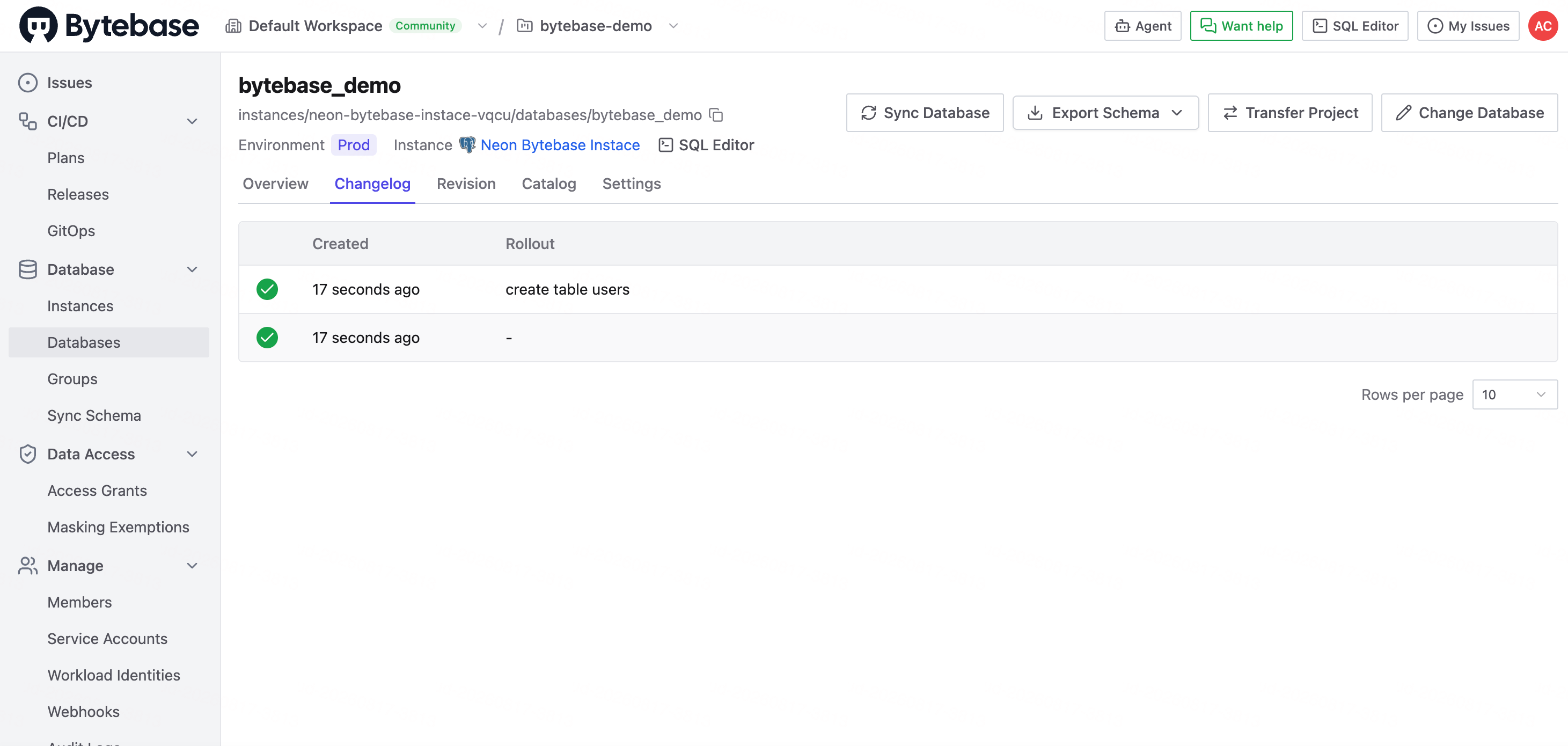The height and width of the screenshot is (746, 1568).
Task: Switch to the Revision tab
Action: [466, 184]
